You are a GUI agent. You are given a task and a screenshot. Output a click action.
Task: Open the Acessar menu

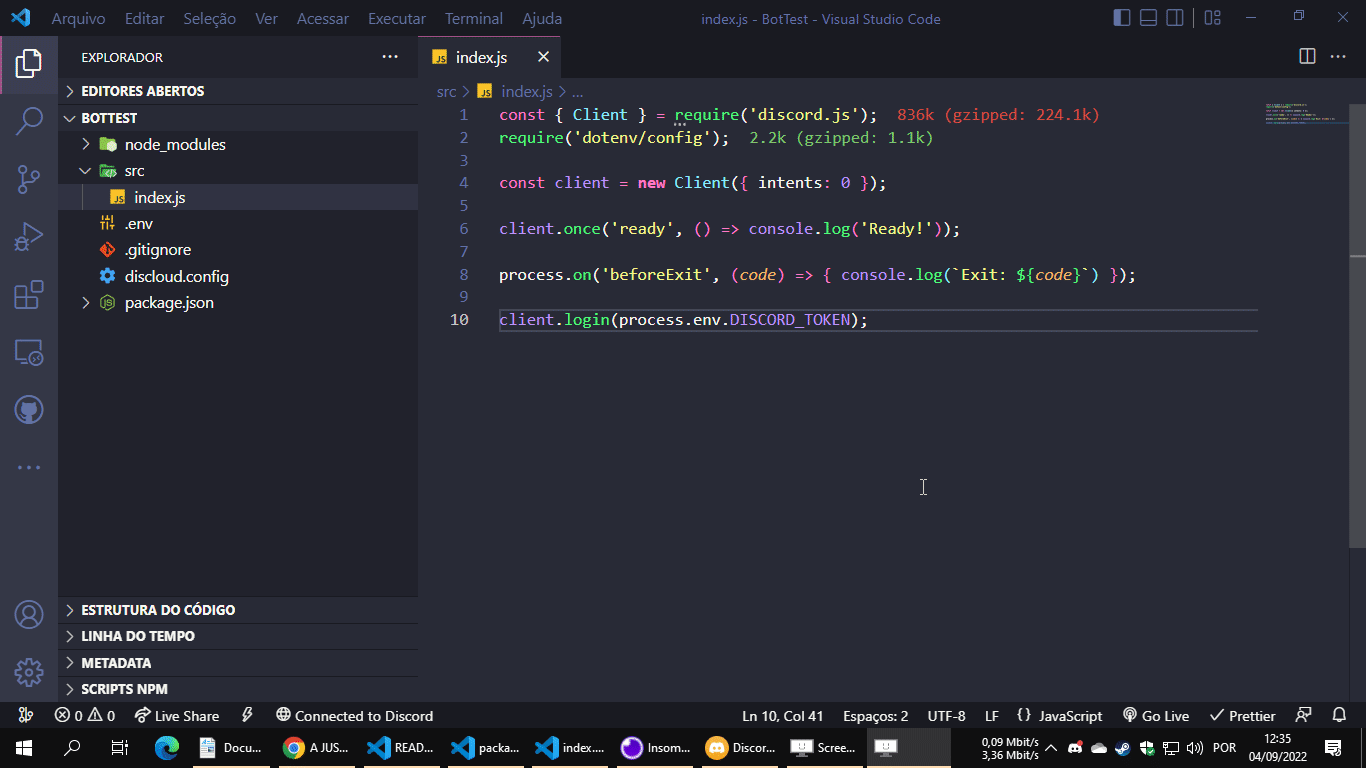323,18
